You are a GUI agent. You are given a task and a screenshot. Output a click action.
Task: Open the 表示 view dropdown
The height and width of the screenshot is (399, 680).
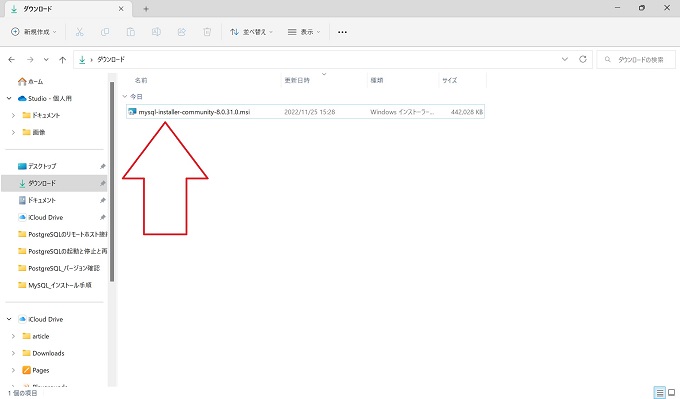(x=304, y=32)
